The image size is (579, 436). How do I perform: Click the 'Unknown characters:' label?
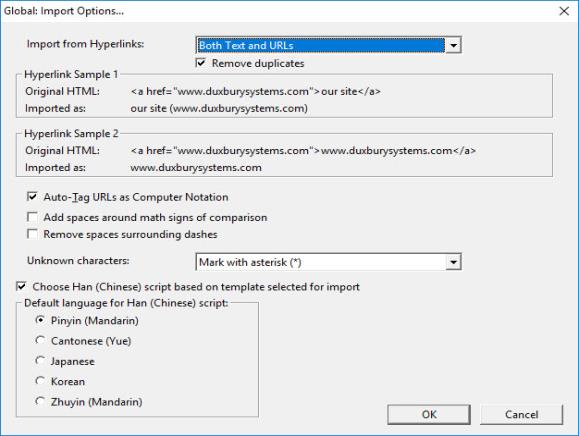[78, 261]
